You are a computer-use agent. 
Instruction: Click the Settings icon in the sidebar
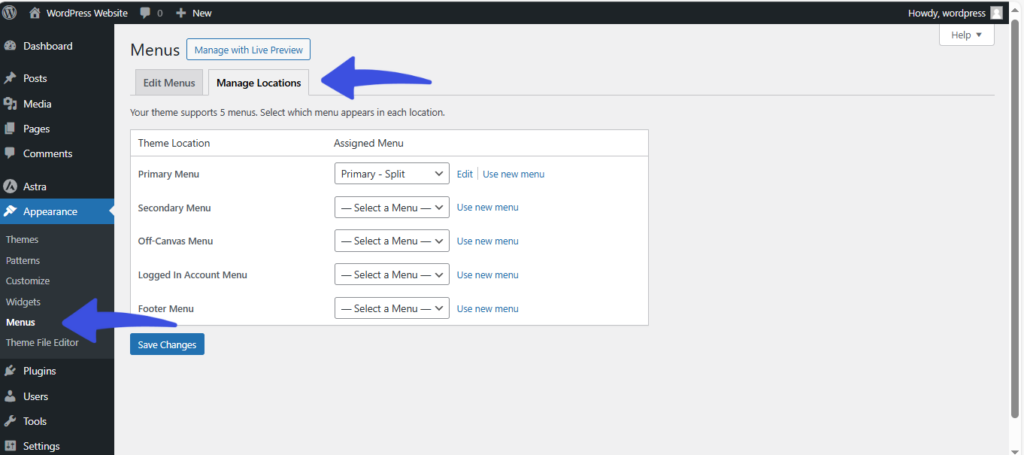10,447
